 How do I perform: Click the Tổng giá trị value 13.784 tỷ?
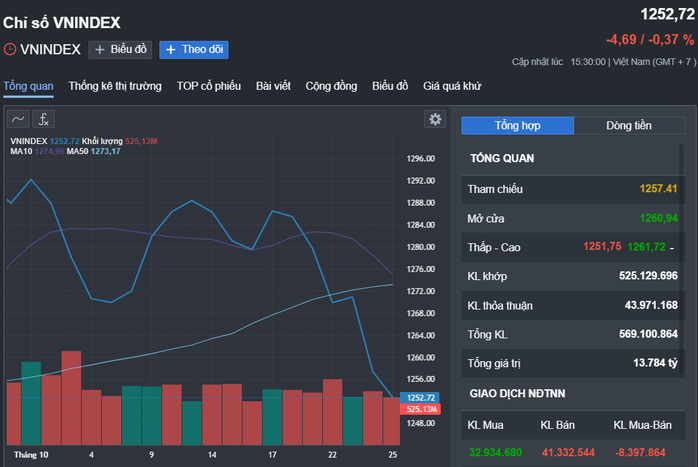coord(655,363)
